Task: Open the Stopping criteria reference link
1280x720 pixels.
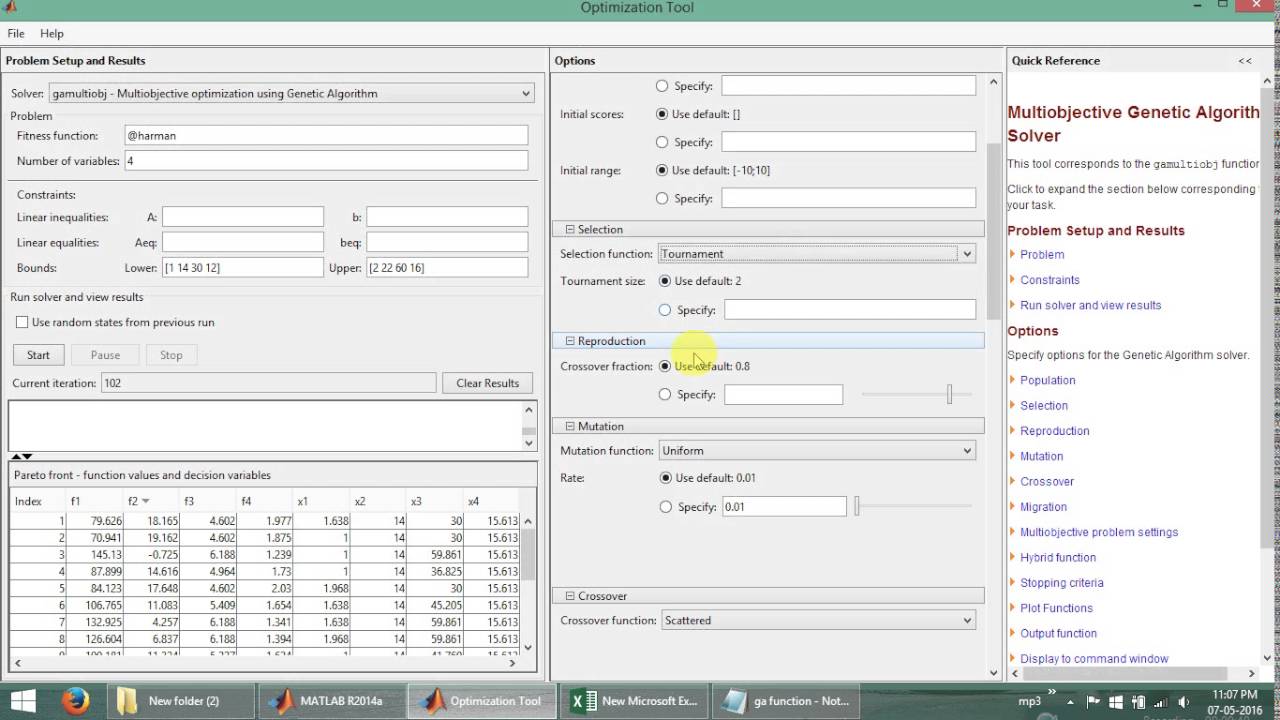Action: pyautogui.click(x=1062, y=583)
